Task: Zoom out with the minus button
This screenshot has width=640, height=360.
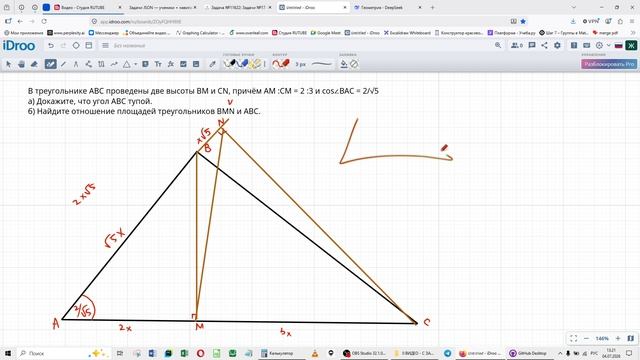Action: tap(587, 338)
